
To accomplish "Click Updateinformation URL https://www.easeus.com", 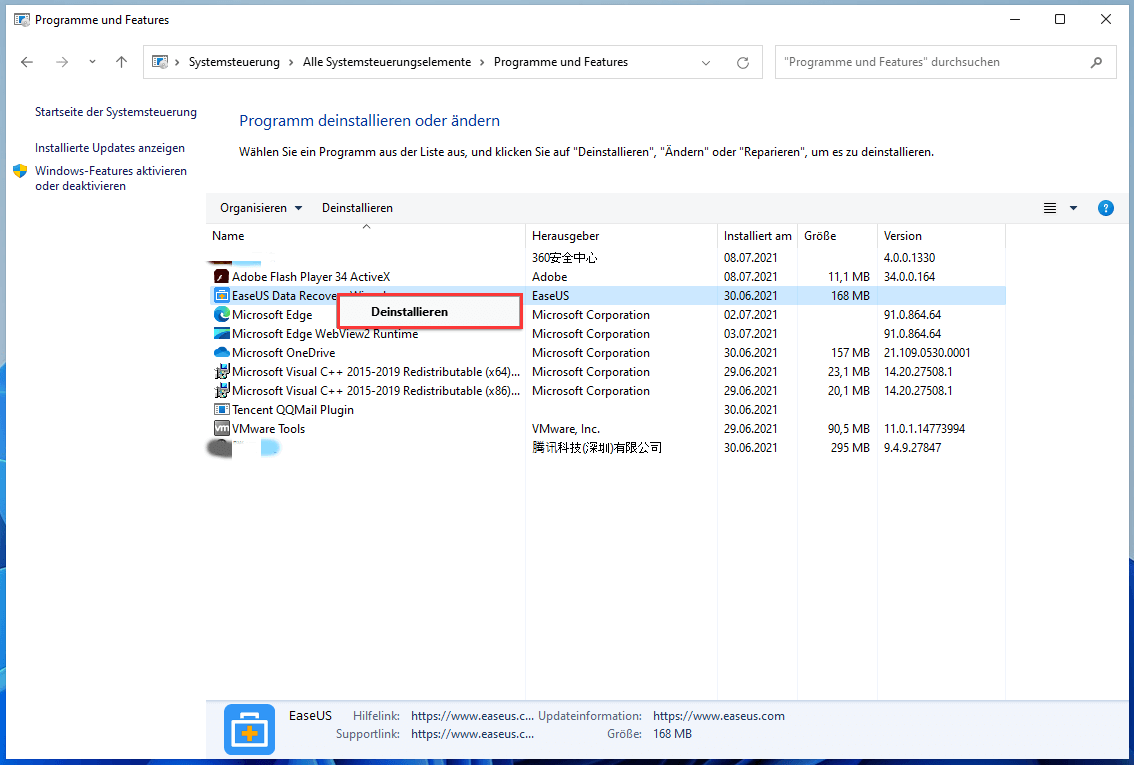I will click(x=719, y=716).
